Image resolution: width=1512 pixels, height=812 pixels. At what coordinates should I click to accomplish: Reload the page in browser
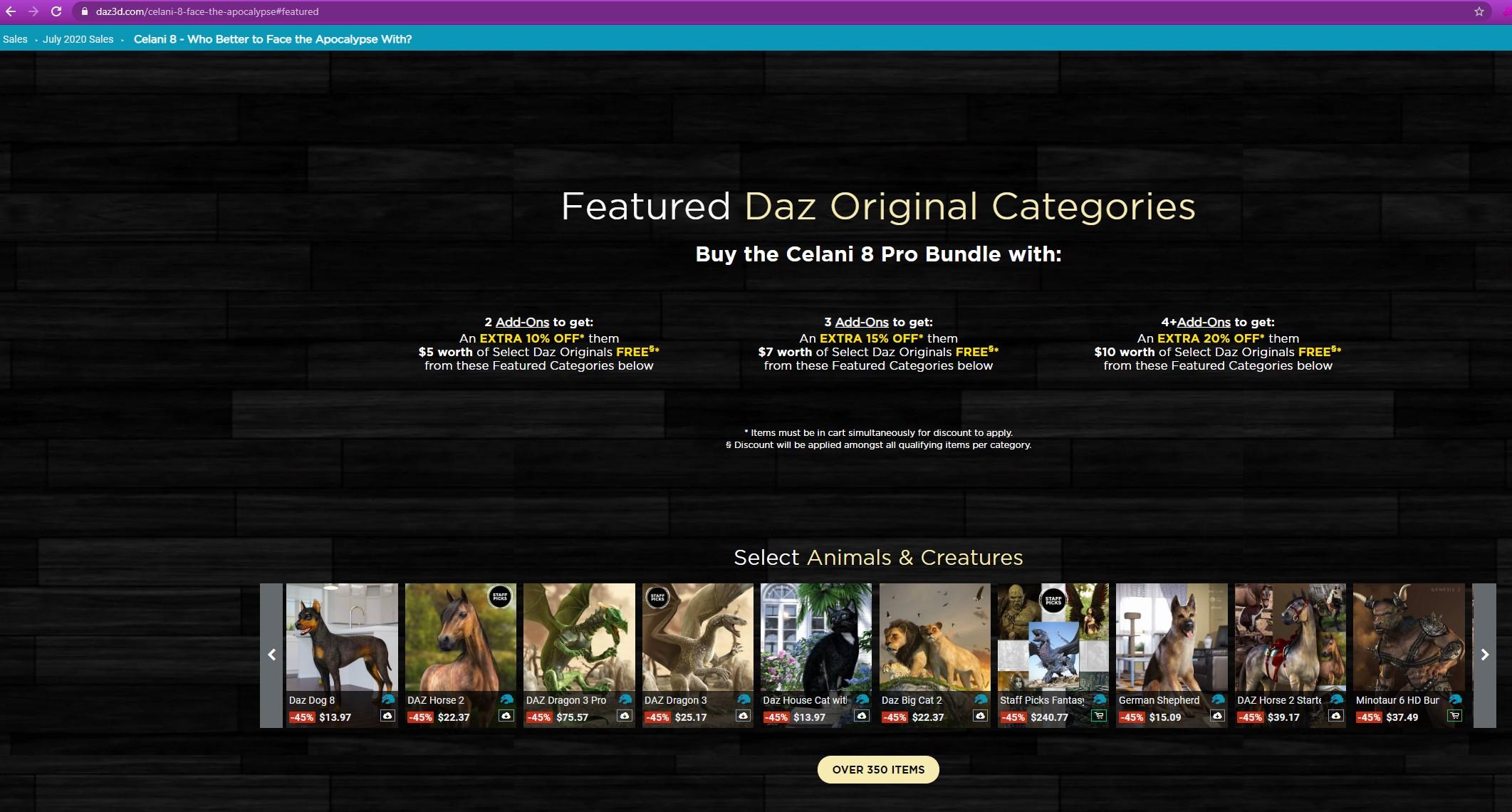pyautogui.click(x=56, y=11)
